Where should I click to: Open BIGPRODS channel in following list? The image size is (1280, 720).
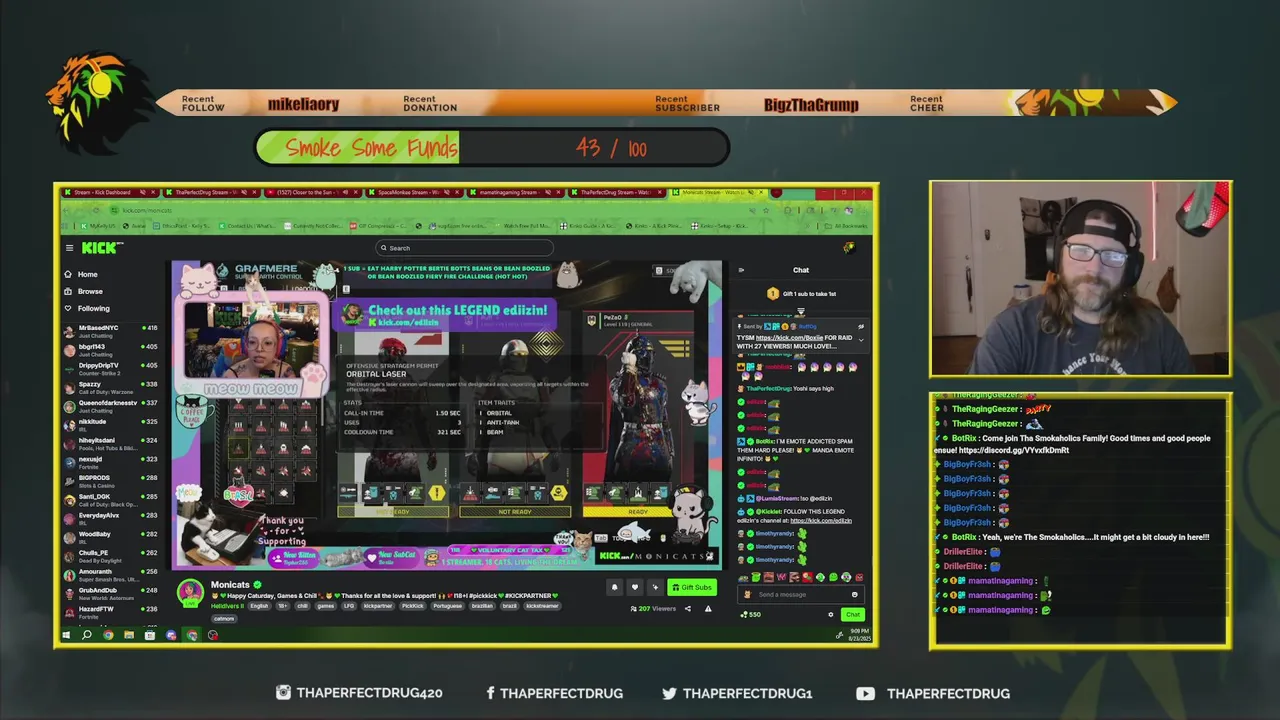tap(110, 481)
